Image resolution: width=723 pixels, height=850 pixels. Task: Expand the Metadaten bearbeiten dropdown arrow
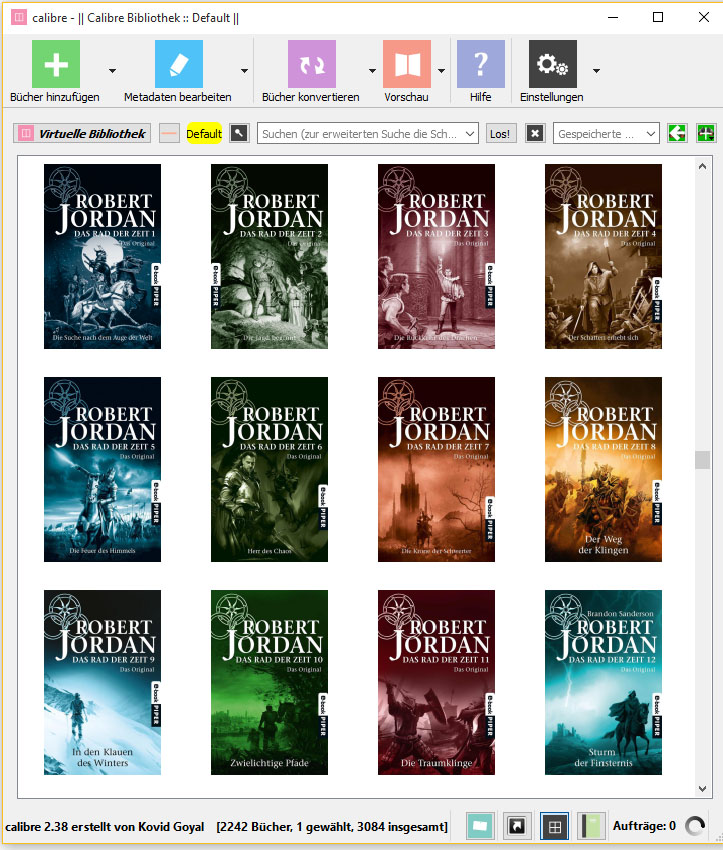pyautogui.click(x=244, y=70)
